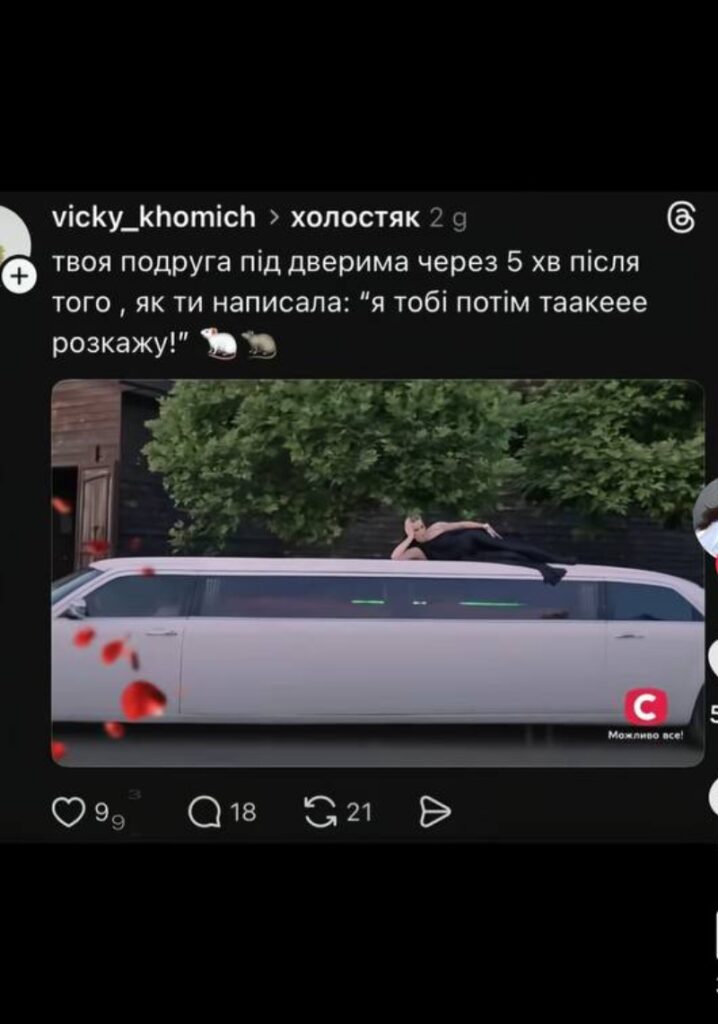Open comments via the speech bubble icon
718x1024 pixels.
204,812
